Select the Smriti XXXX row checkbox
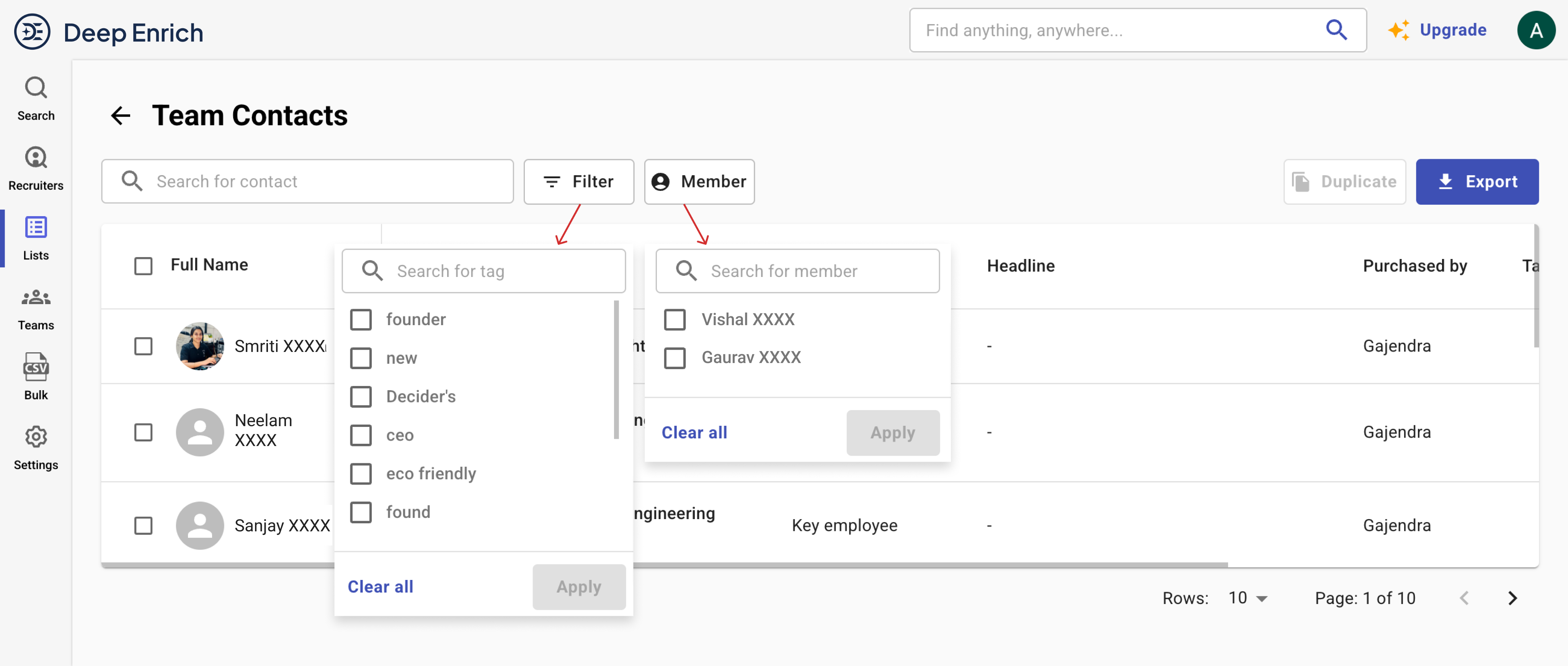 pyautogui.click(x=143, y=346)
